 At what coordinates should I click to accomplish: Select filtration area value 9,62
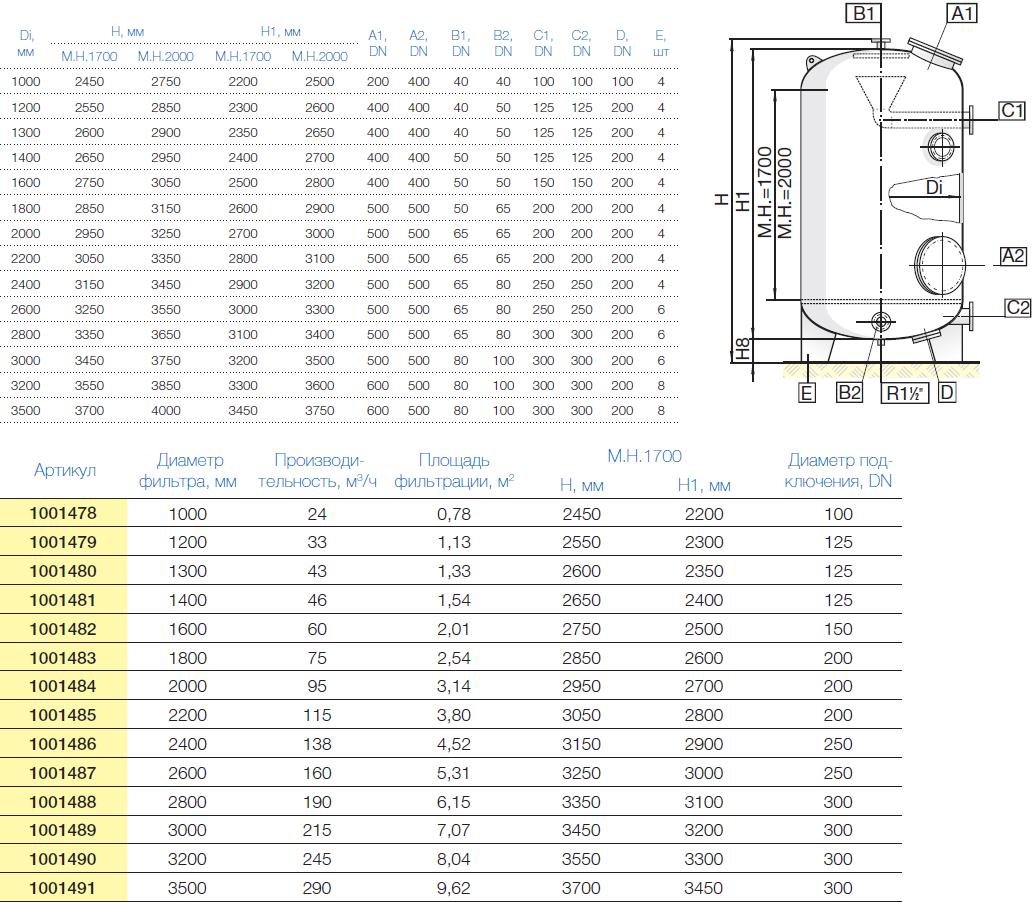[x=454, y=888]
